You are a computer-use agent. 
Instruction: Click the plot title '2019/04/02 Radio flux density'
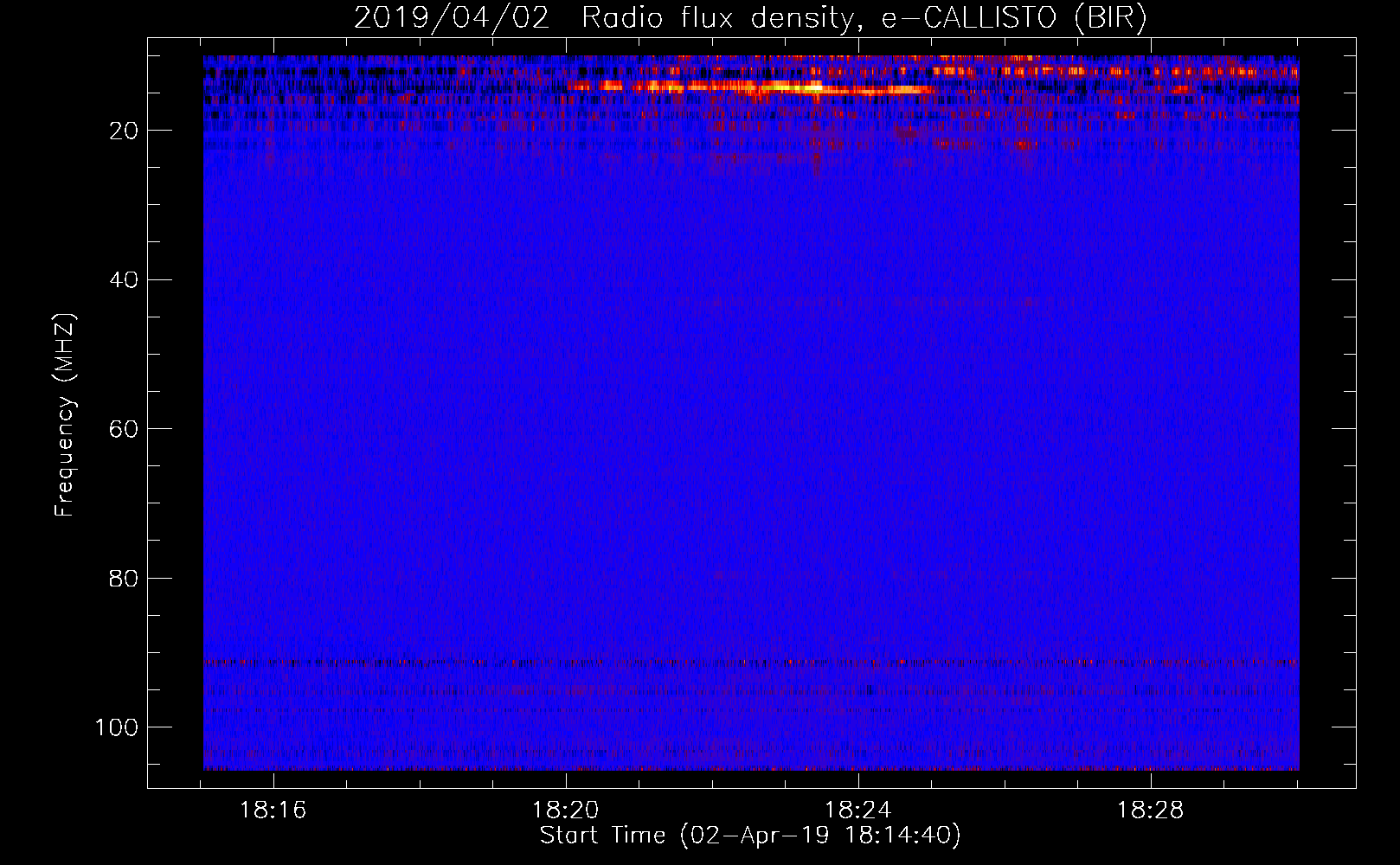pos(750,18)
